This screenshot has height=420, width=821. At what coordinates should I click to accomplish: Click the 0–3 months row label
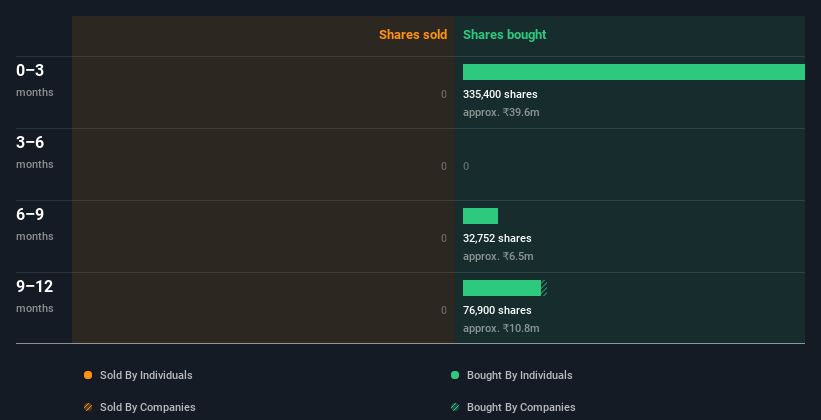point(35,80)
